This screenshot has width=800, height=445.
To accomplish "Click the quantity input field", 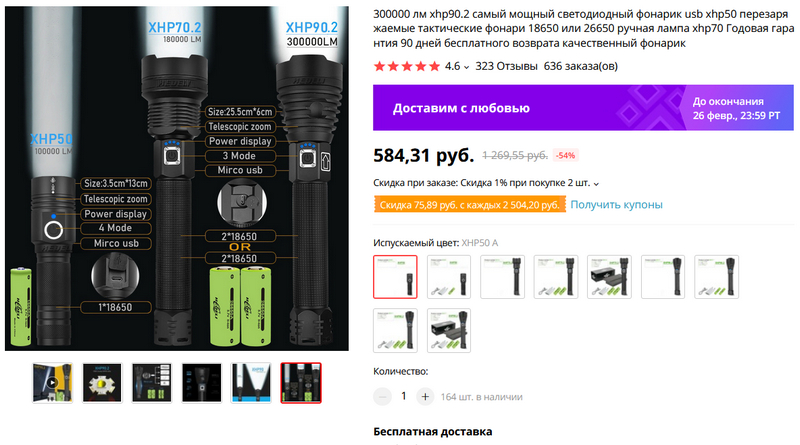I will click(404, 397).
